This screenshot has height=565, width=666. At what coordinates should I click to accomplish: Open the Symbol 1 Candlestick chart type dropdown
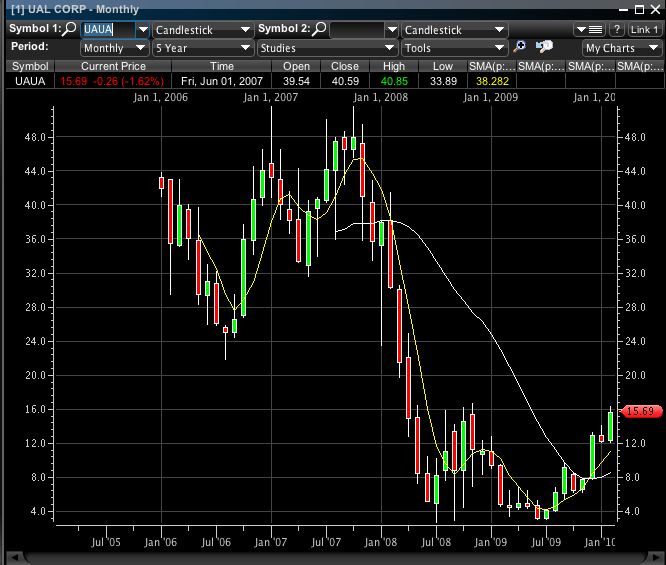(203, 30)
